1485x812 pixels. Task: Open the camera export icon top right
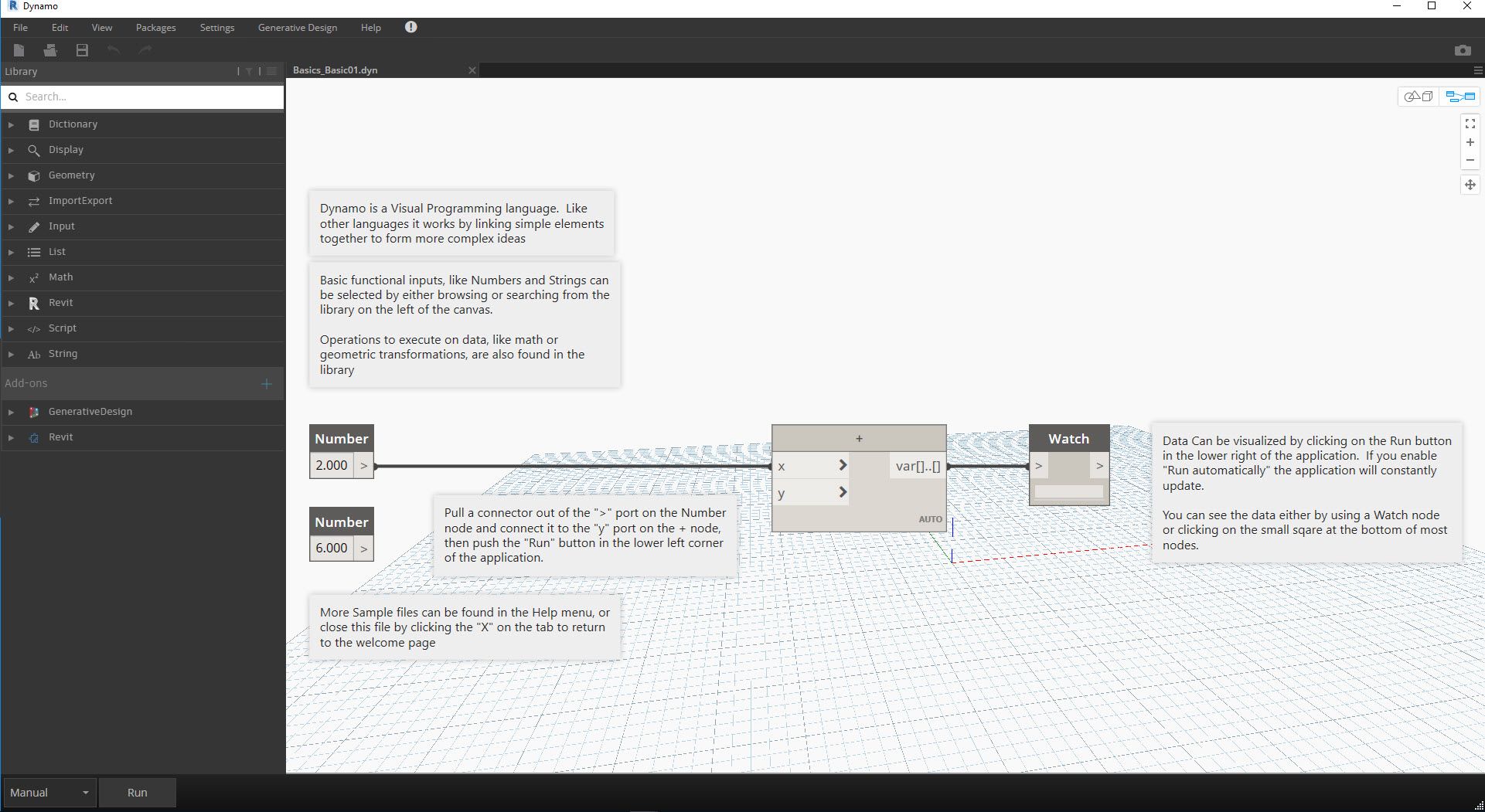pyautogui.click(x=1463, y=49)
